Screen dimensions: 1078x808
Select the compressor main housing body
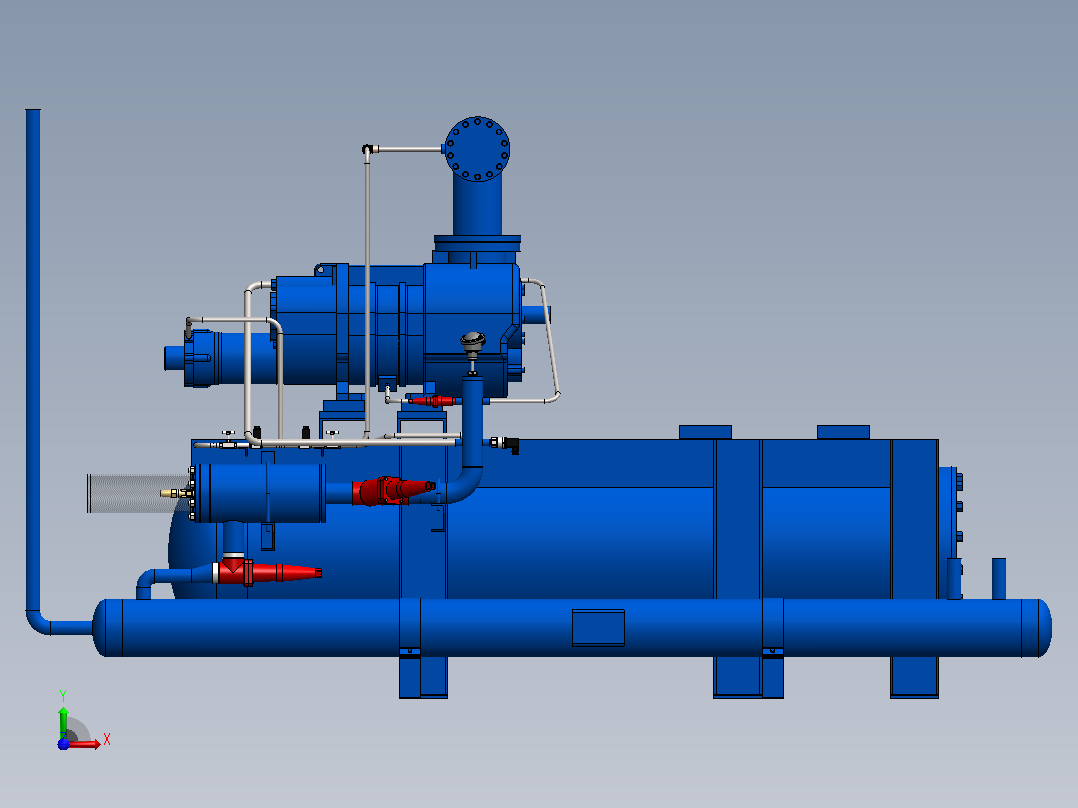point(471,330)
